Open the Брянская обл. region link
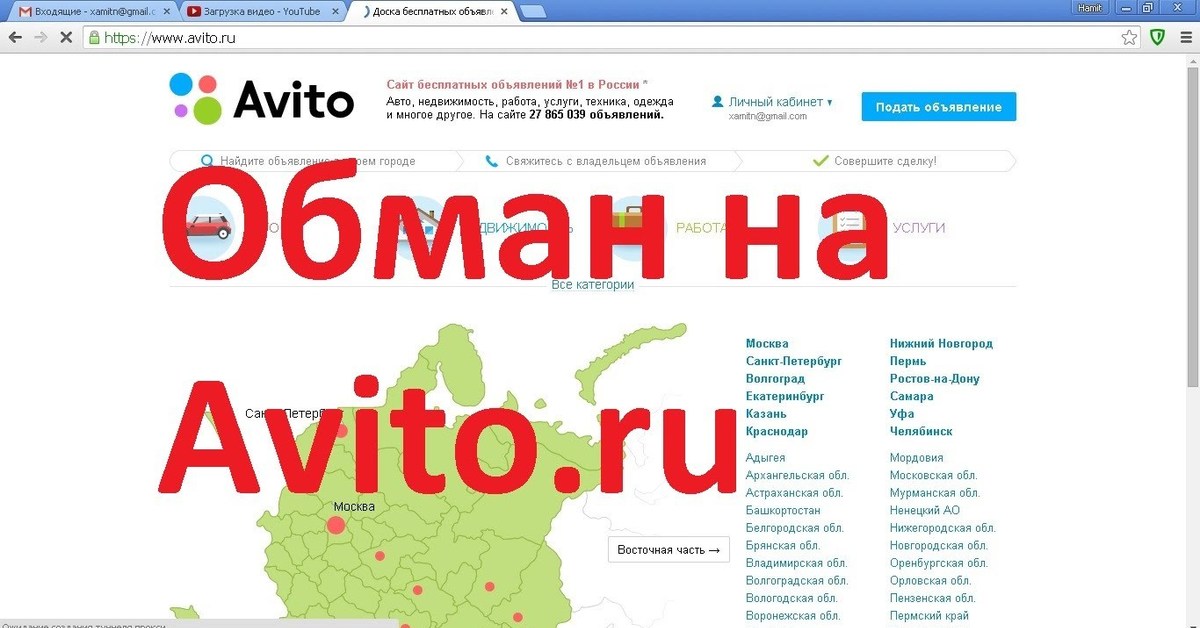The image size is (1200, 628). click(783, 545)
